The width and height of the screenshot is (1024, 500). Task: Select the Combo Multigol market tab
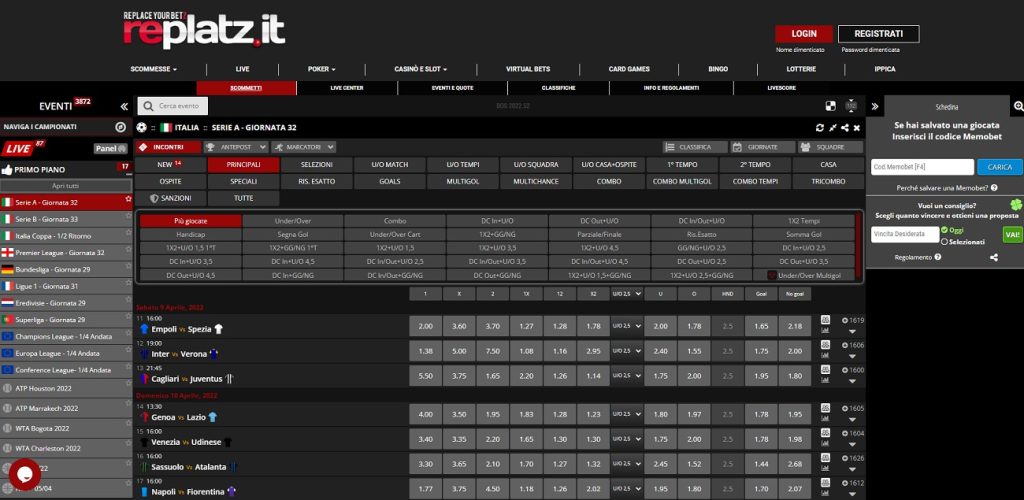tap(682, 181)
